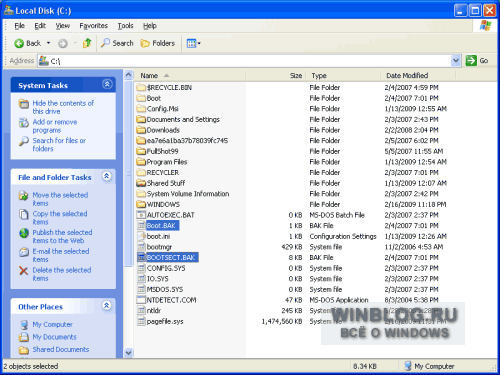Click Copy the selected items
500x375 pixels.
[x=60, y=218]
